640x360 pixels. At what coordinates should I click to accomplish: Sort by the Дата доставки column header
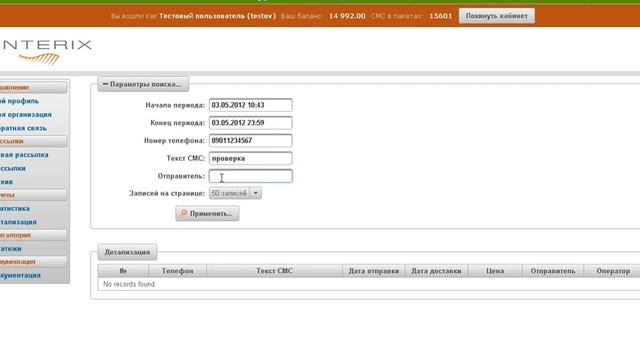[x=436, y=271]
